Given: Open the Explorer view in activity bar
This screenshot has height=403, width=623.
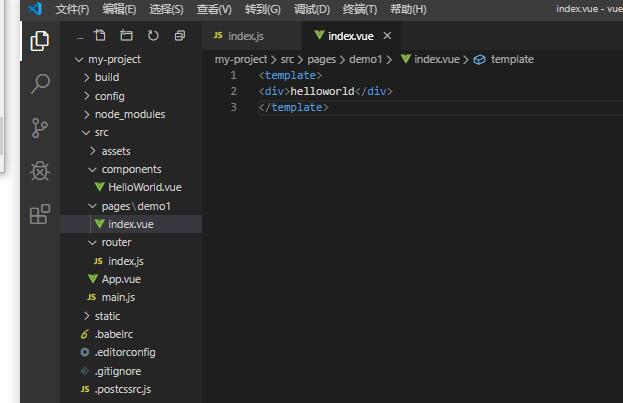Looking at the screenshot, I should 40,41.
